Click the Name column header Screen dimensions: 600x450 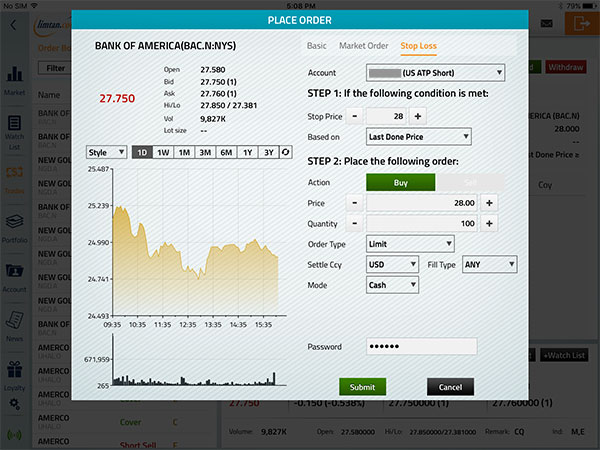pos(49,95)
